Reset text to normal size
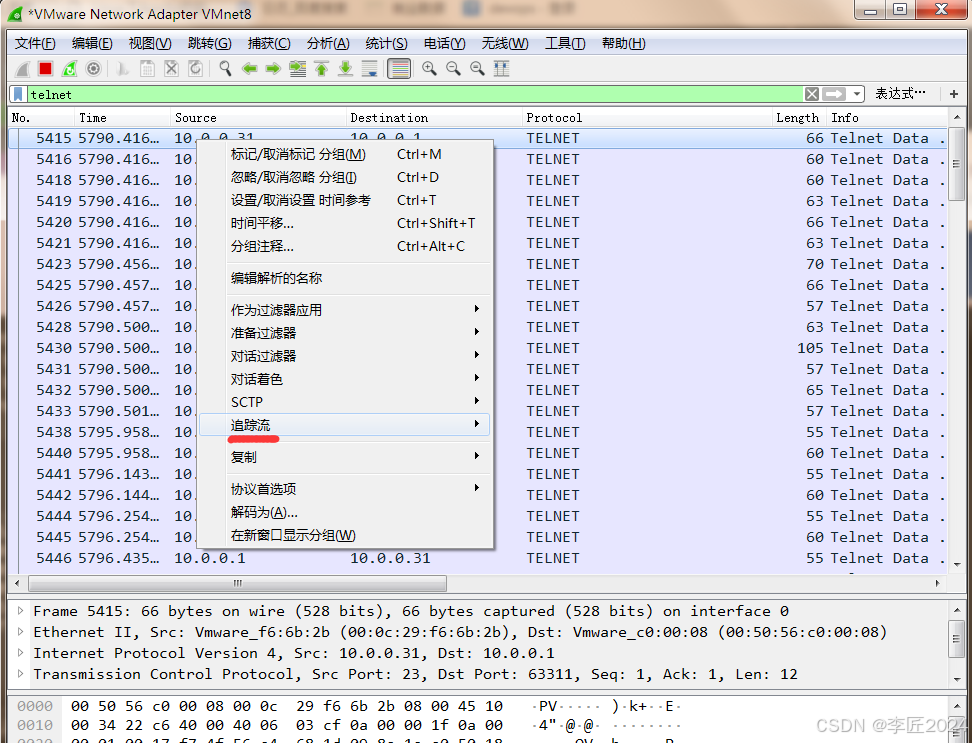This screenshot has width=972, height=743. point(477,69)
